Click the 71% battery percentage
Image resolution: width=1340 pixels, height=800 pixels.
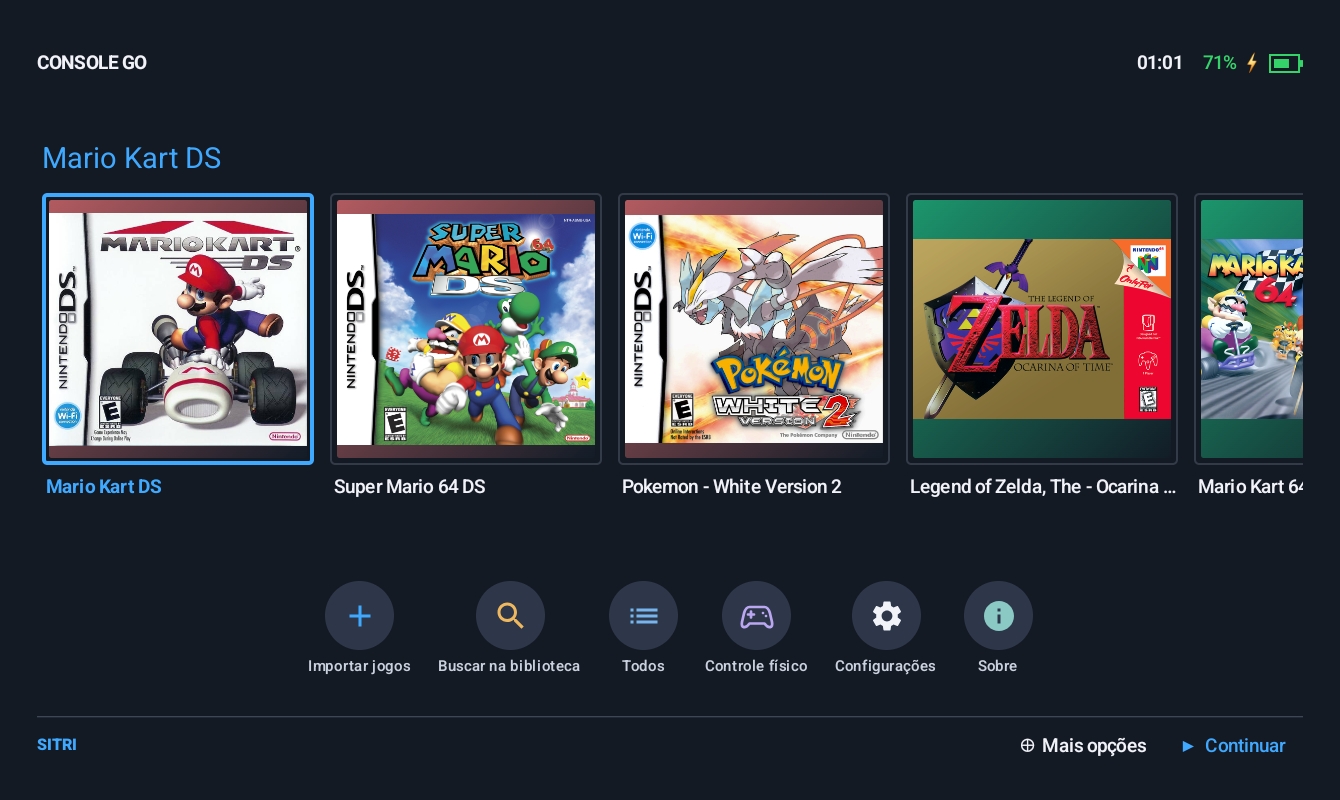click(x=1220, y=63)
